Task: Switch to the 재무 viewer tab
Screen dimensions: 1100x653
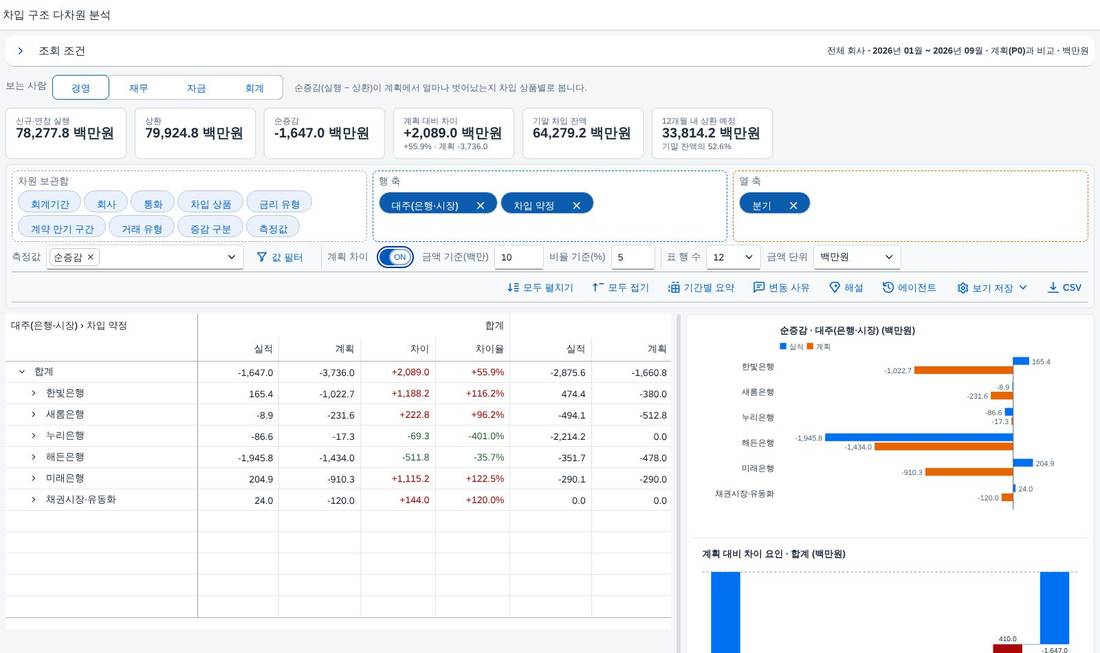Action: click(138, 88)
